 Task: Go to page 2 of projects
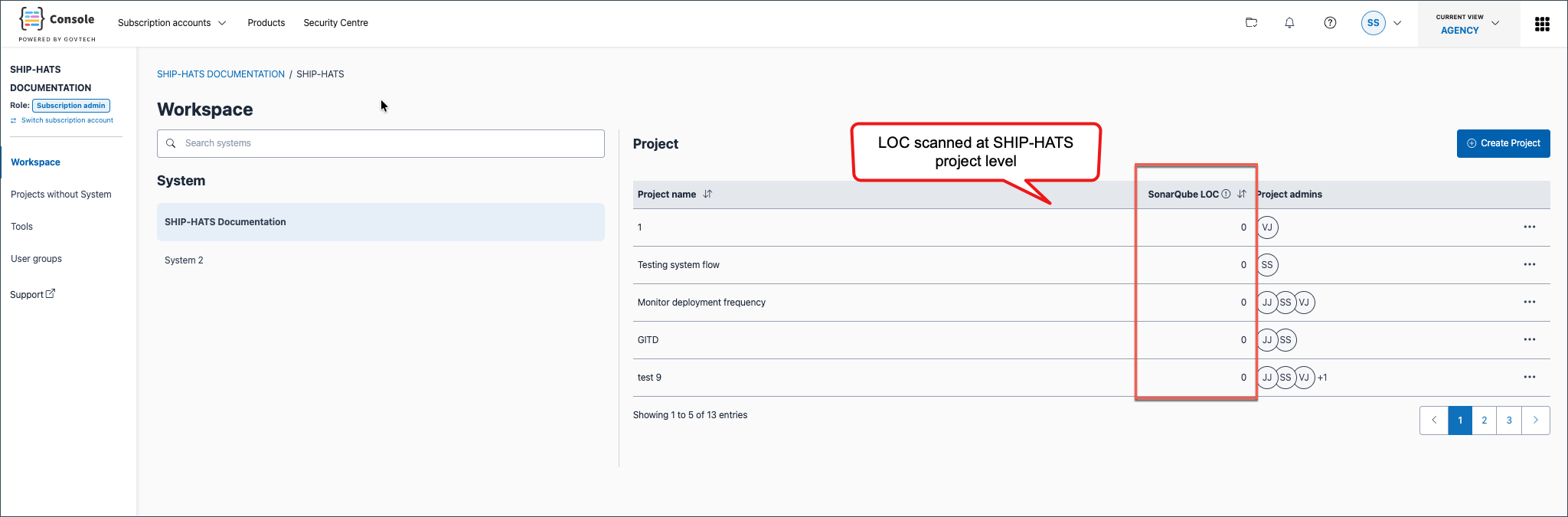click(x=1485, y=420)
